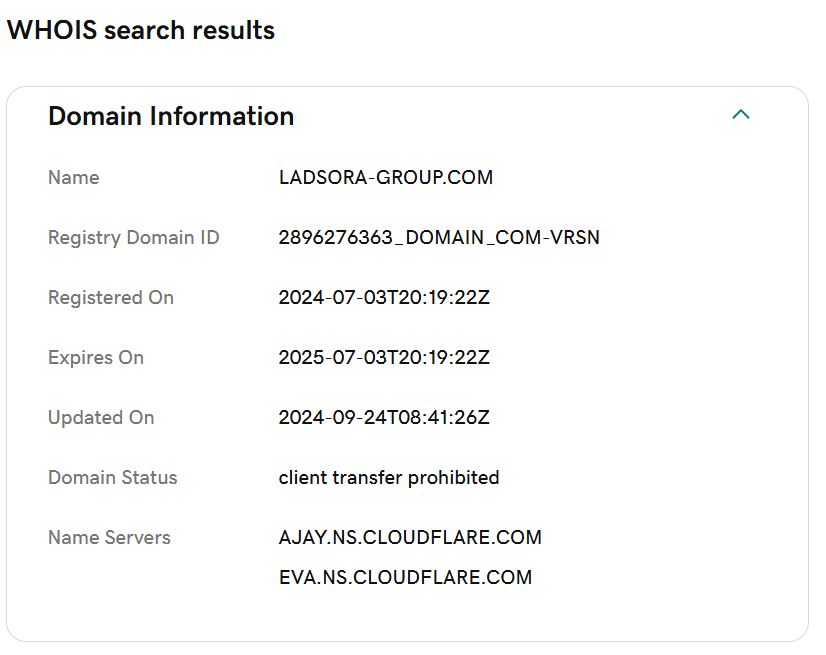Click the Domain Status label
The width and height of the screenshot is (826, 655).
(112, 478)
